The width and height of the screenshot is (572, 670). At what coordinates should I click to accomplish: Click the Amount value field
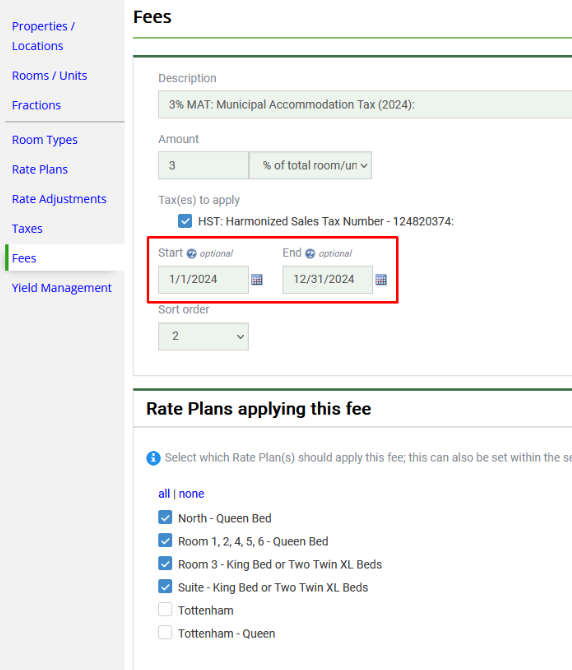(203, 165)
